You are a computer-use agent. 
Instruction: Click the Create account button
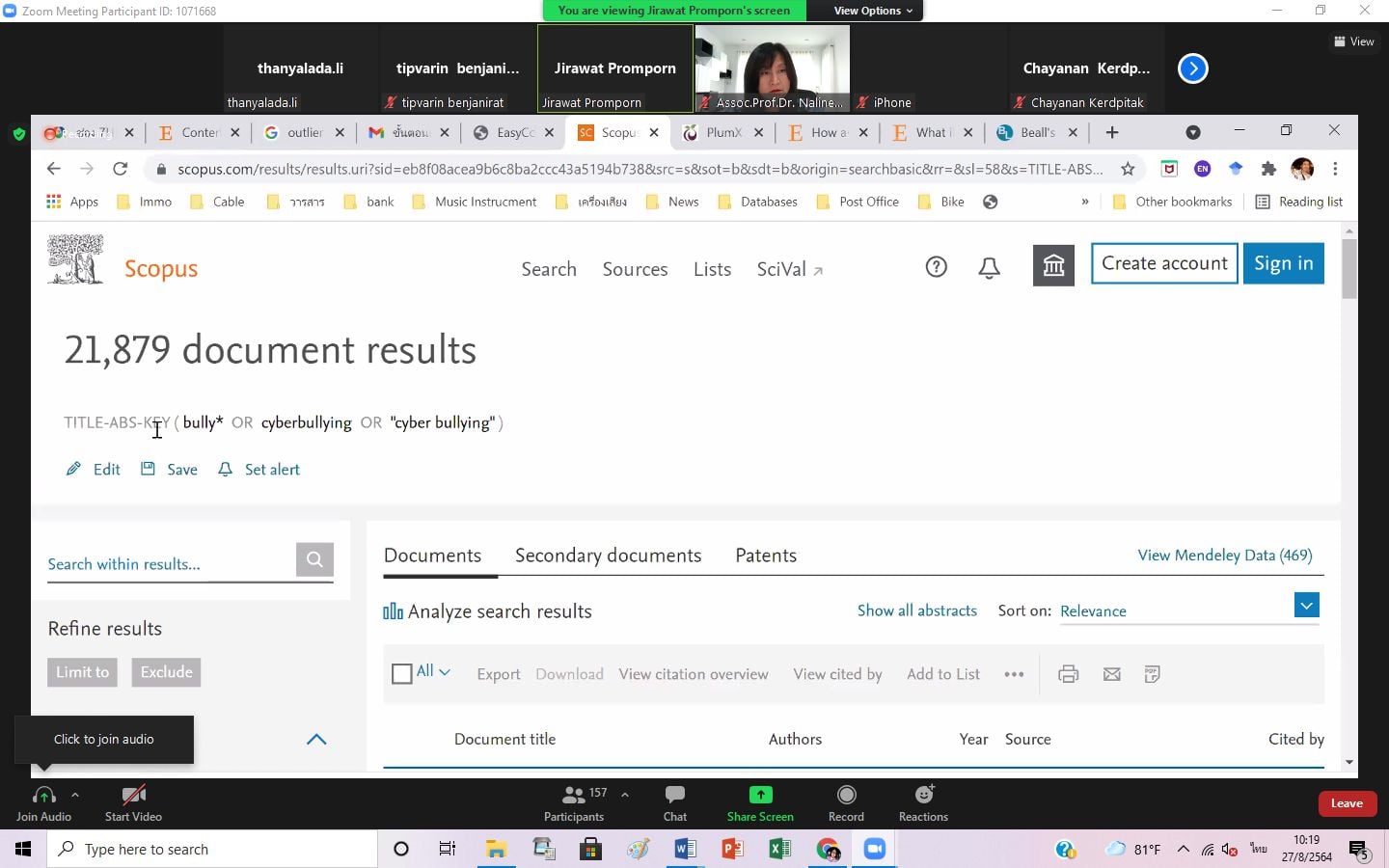coord(1164,263)
